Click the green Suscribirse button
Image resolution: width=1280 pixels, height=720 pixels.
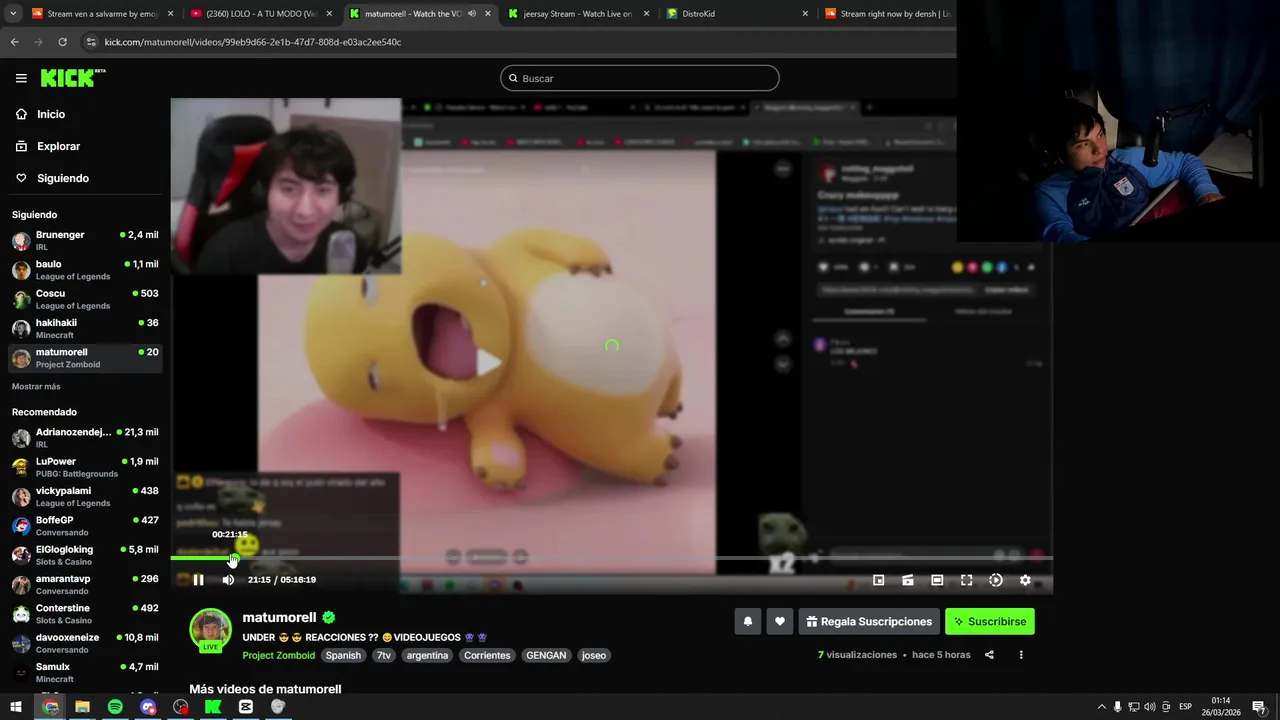(x=990, y=621)
